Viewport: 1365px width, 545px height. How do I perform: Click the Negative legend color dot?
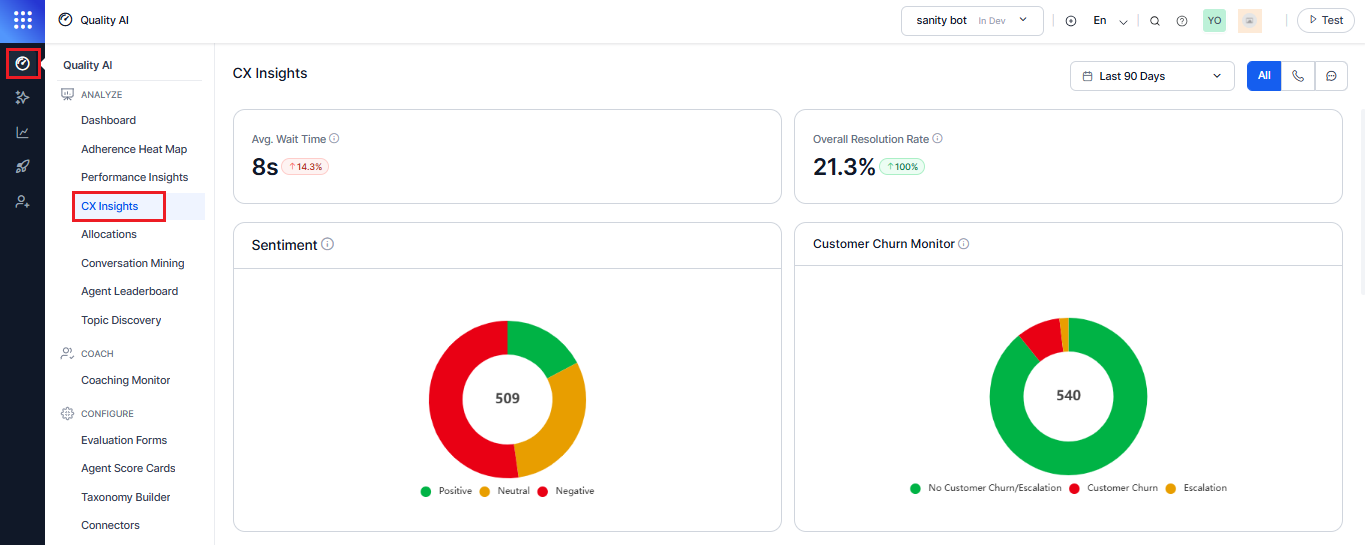[x=543, y=491]
